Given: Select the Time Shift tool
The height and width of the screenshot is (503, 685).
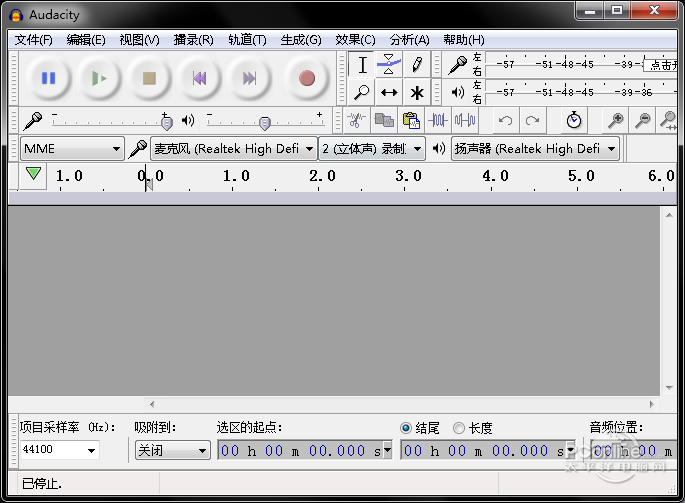Looking at the screenshot, I should pos(389,92).
